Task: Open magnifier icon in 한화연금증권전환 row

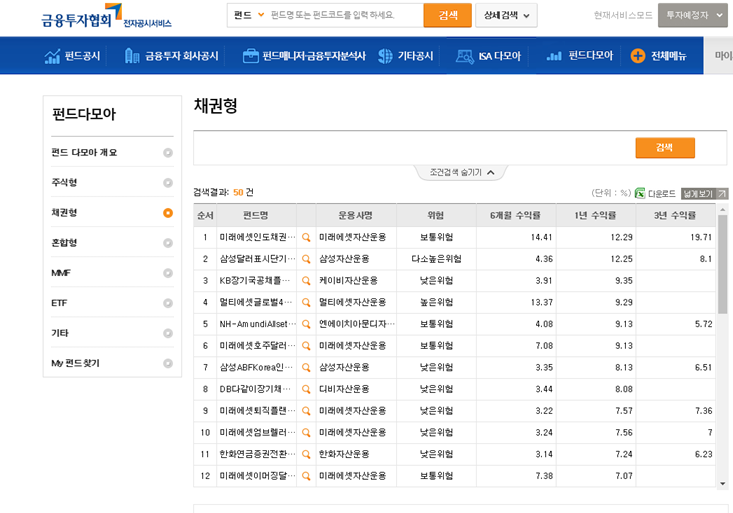Action: pos(306,454)
